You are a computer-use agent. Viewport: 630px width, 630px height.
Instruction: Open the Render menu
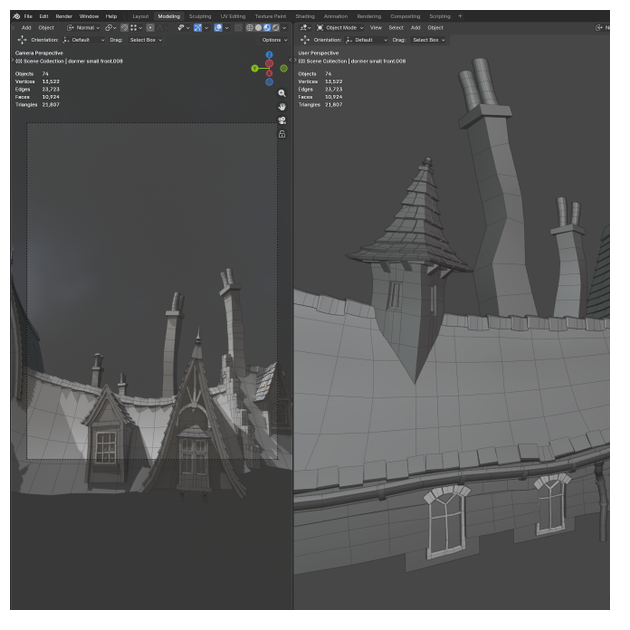[x=64, y=16]
